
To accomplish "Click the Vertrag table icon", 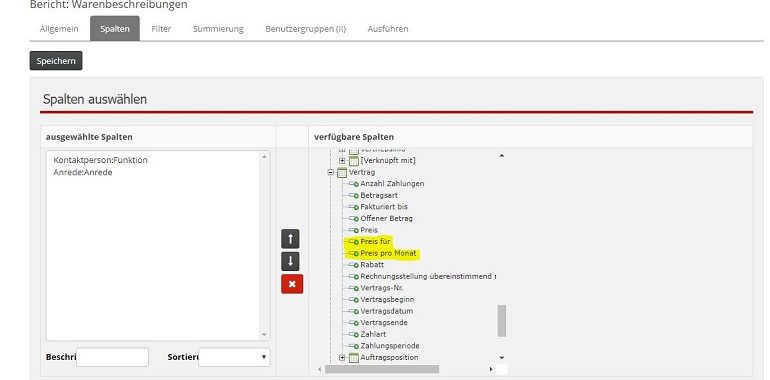I will (342, 172).
